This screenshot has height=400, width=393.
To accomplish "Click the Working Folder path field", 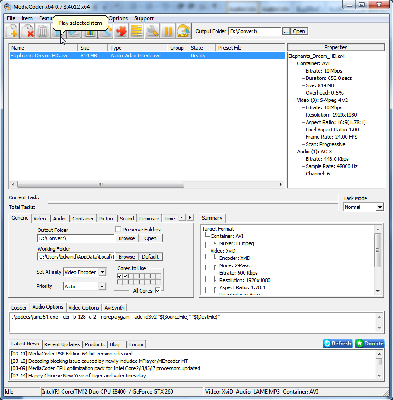I will tap(76, 257).
